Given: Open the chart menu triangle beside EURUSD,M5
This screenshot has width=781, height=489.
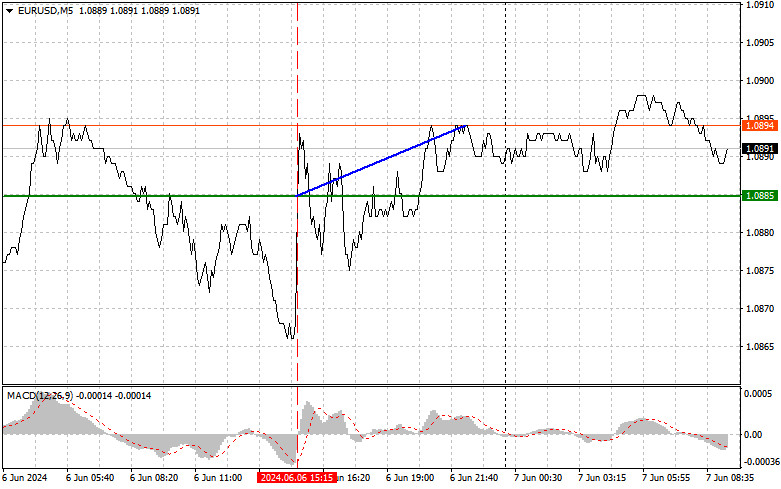Looking at the screenshot, I should [9, 10].
